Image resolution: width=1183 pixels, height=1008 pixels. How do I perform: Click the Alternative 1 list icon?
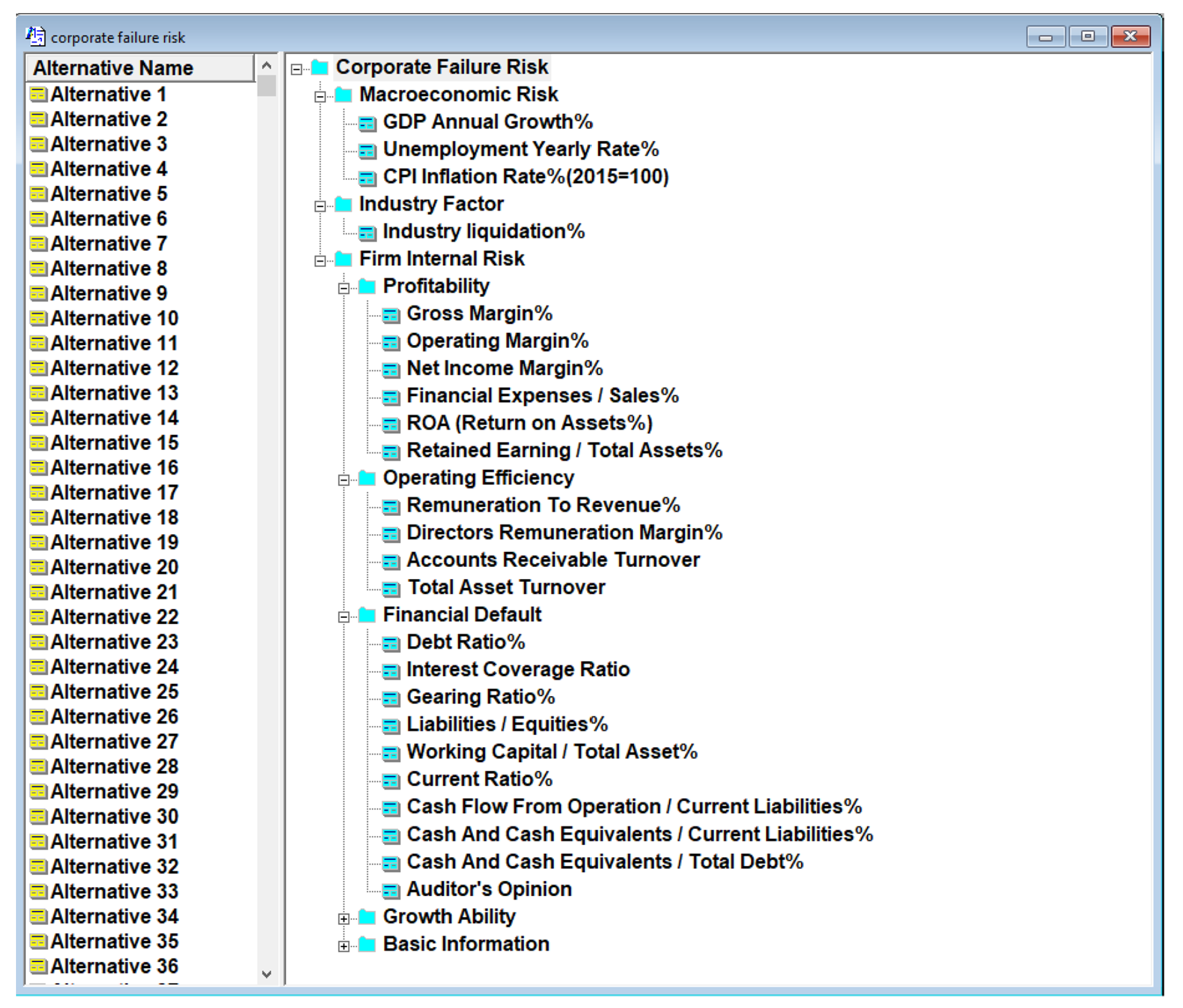[38, 94]
